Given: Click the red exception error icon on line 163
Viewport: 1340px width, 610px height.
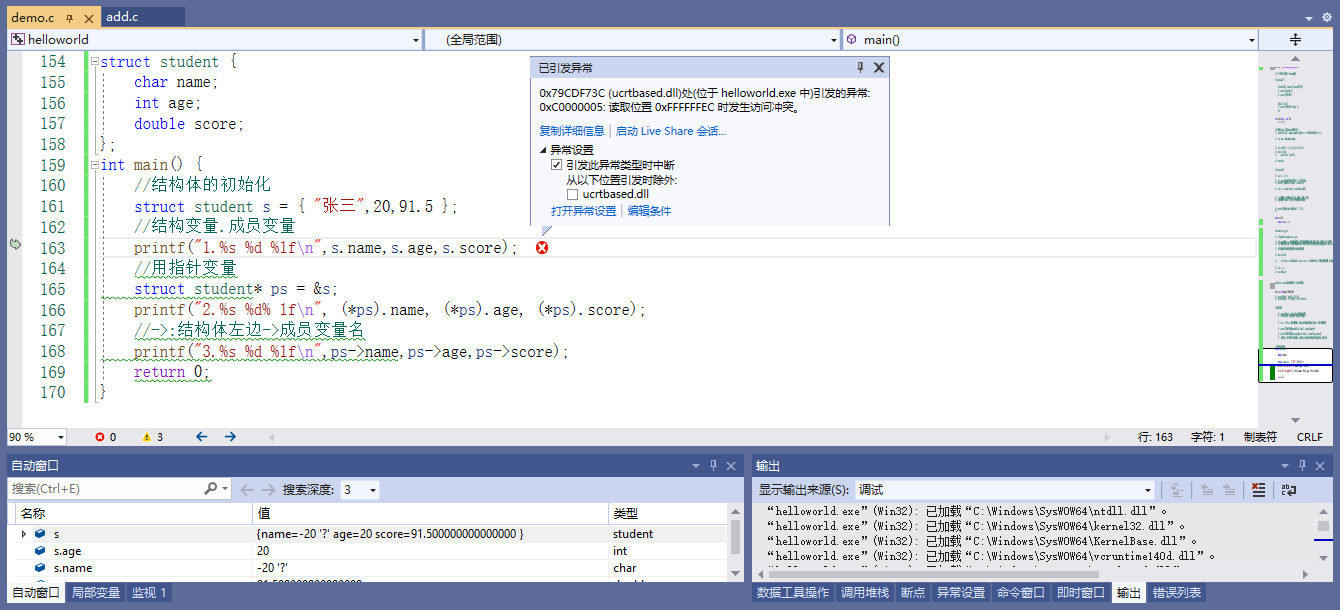Looking at the screenshot, I should coord(542,248).
